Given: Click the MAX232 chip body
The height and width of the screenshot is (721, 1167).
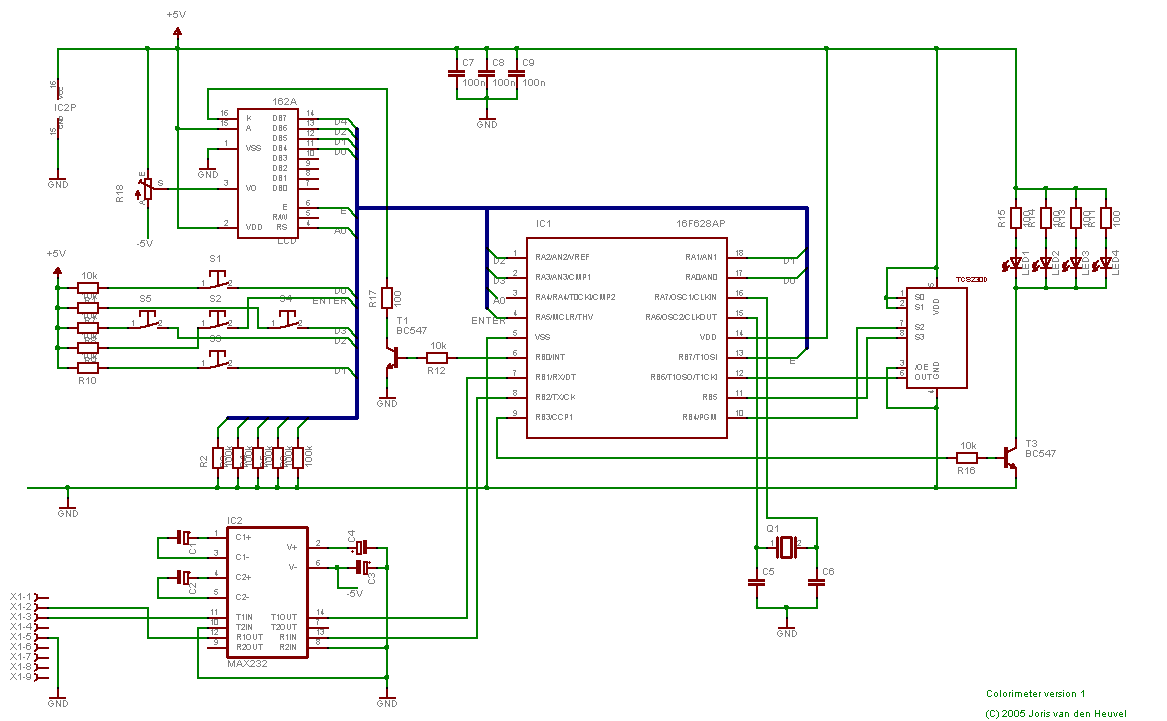Looking at the screenshot, I should click(x=267, y=592).
